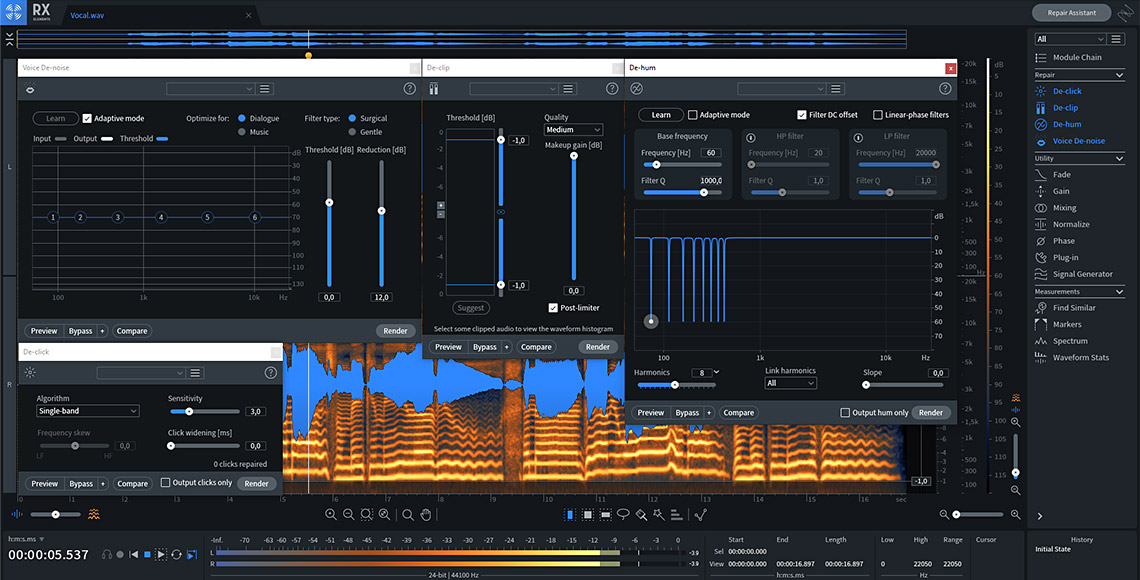
Task: Click the headphones monitor icon
Action: 107,555
